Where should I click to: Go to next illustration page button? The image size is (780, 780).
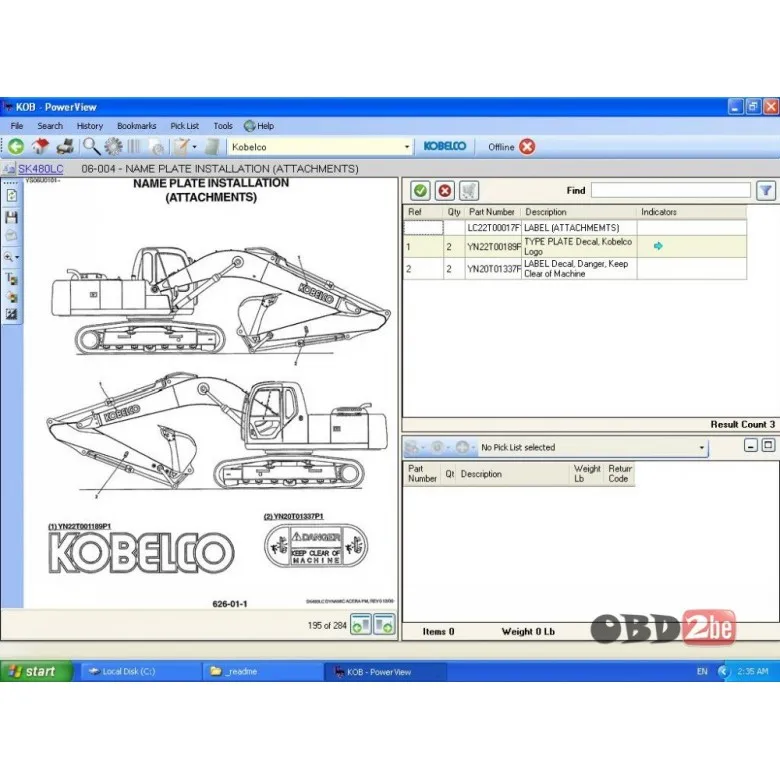[385, 624]
